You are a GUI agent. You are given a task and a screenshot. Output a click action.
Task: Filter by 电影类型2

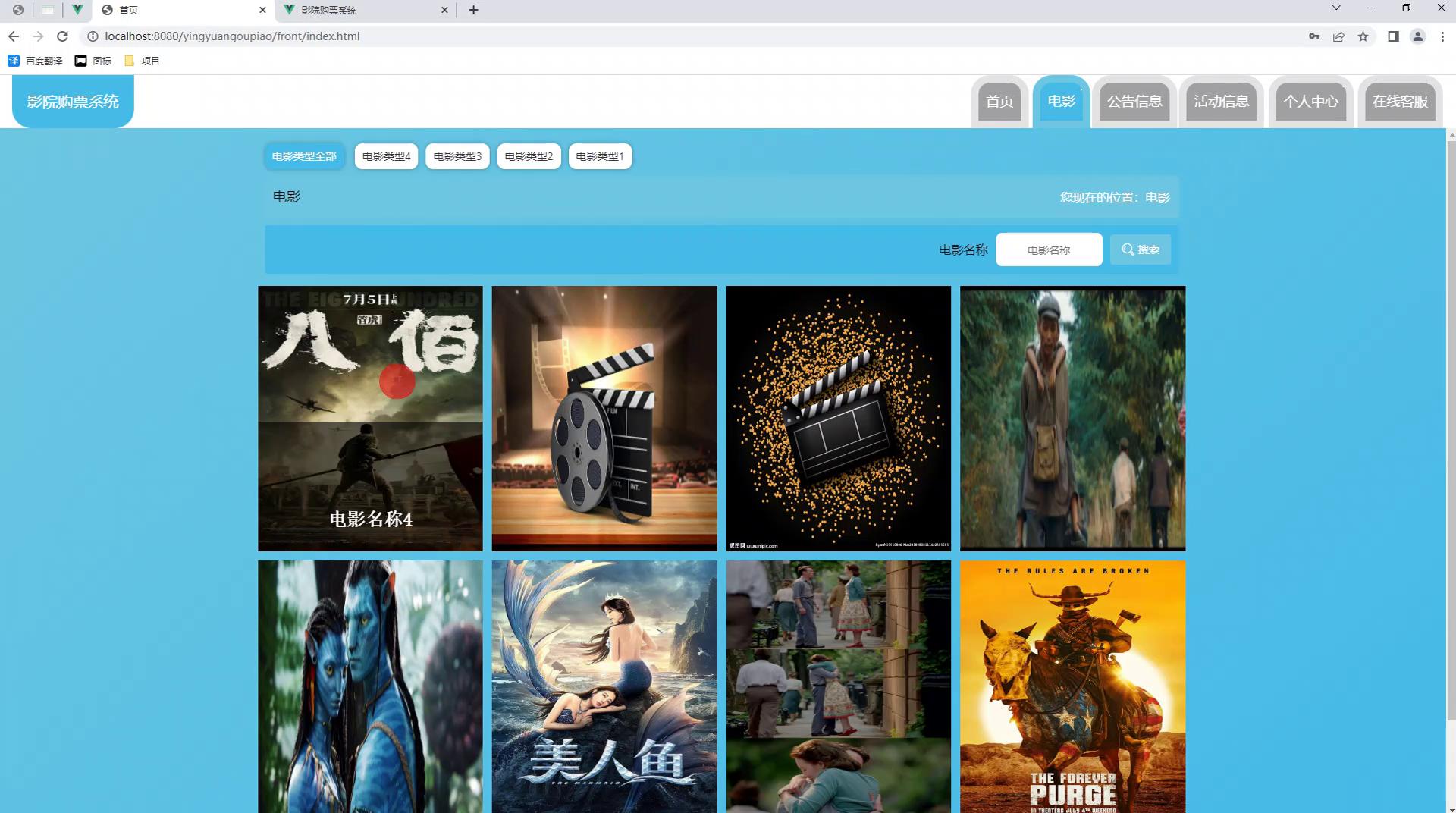(x=529, y=156)
